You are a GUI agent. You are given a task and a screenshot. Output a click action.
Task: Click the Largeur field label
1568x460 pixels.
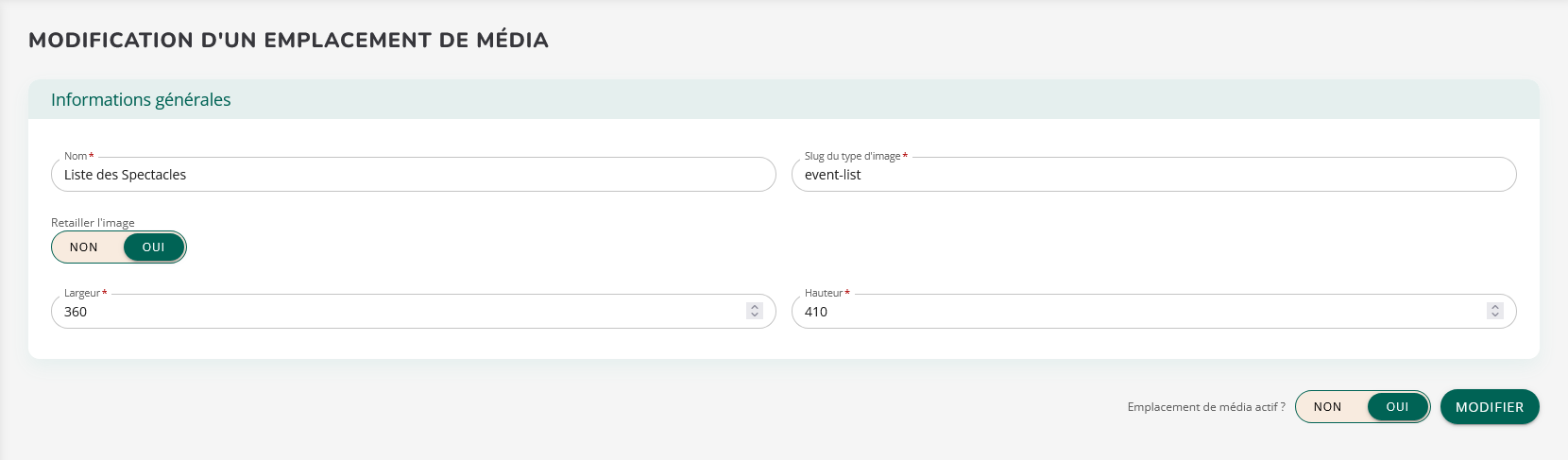coord(82,293)
